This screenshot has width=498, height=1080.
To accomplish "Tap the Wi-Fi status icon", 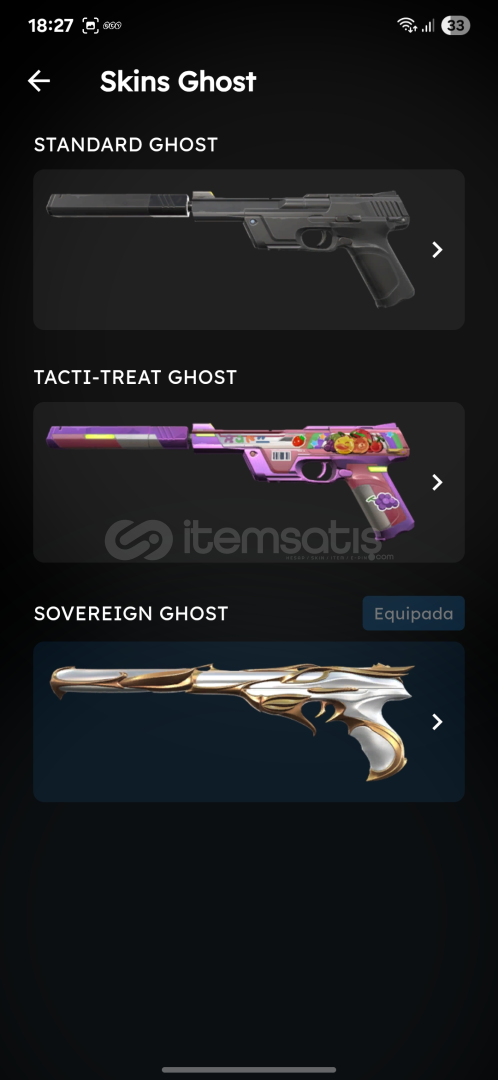I will pos(407,25).
